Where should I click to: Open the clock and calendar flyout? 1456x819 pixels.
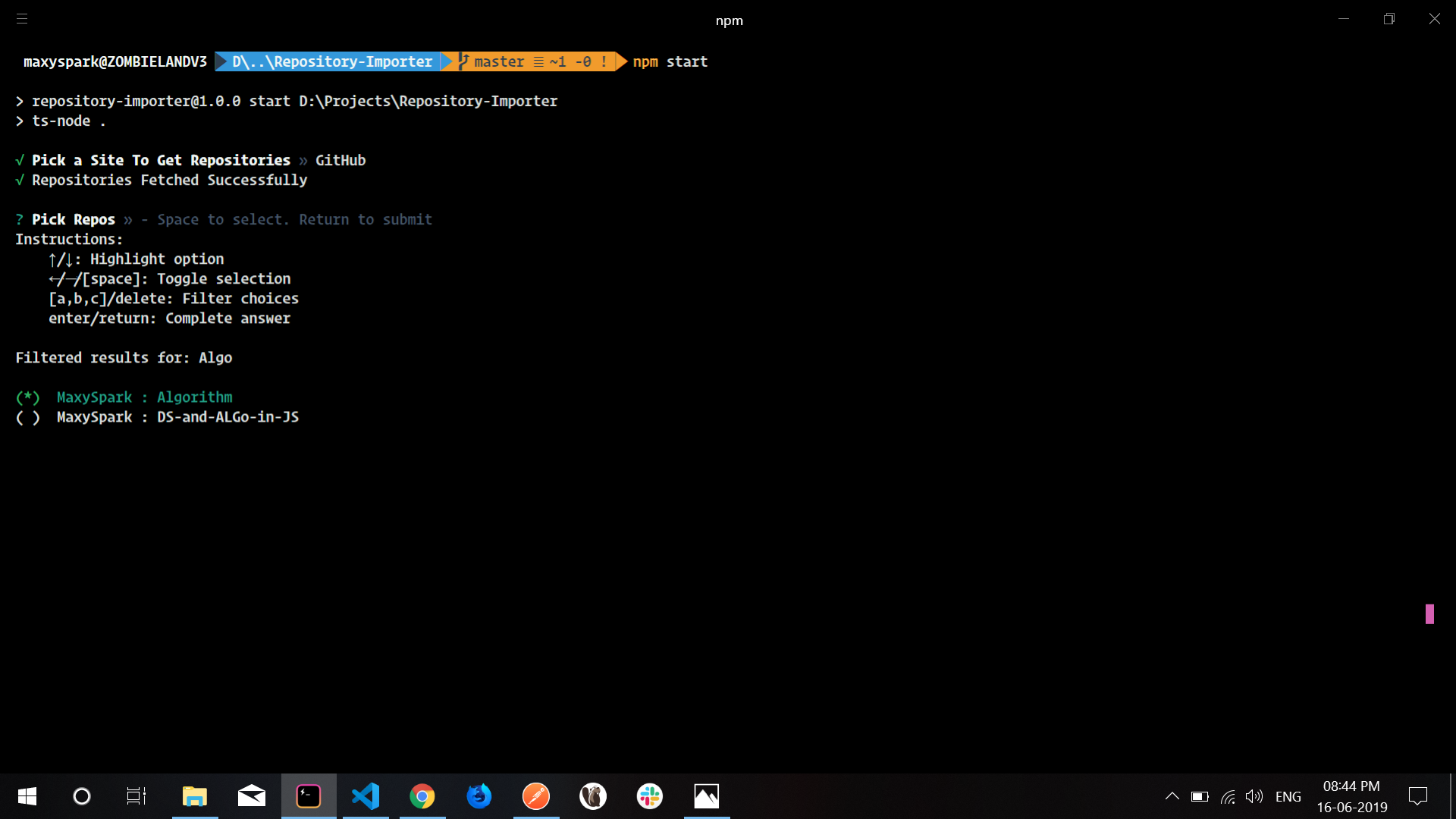pyautogui.click(x=1351, y=796)
